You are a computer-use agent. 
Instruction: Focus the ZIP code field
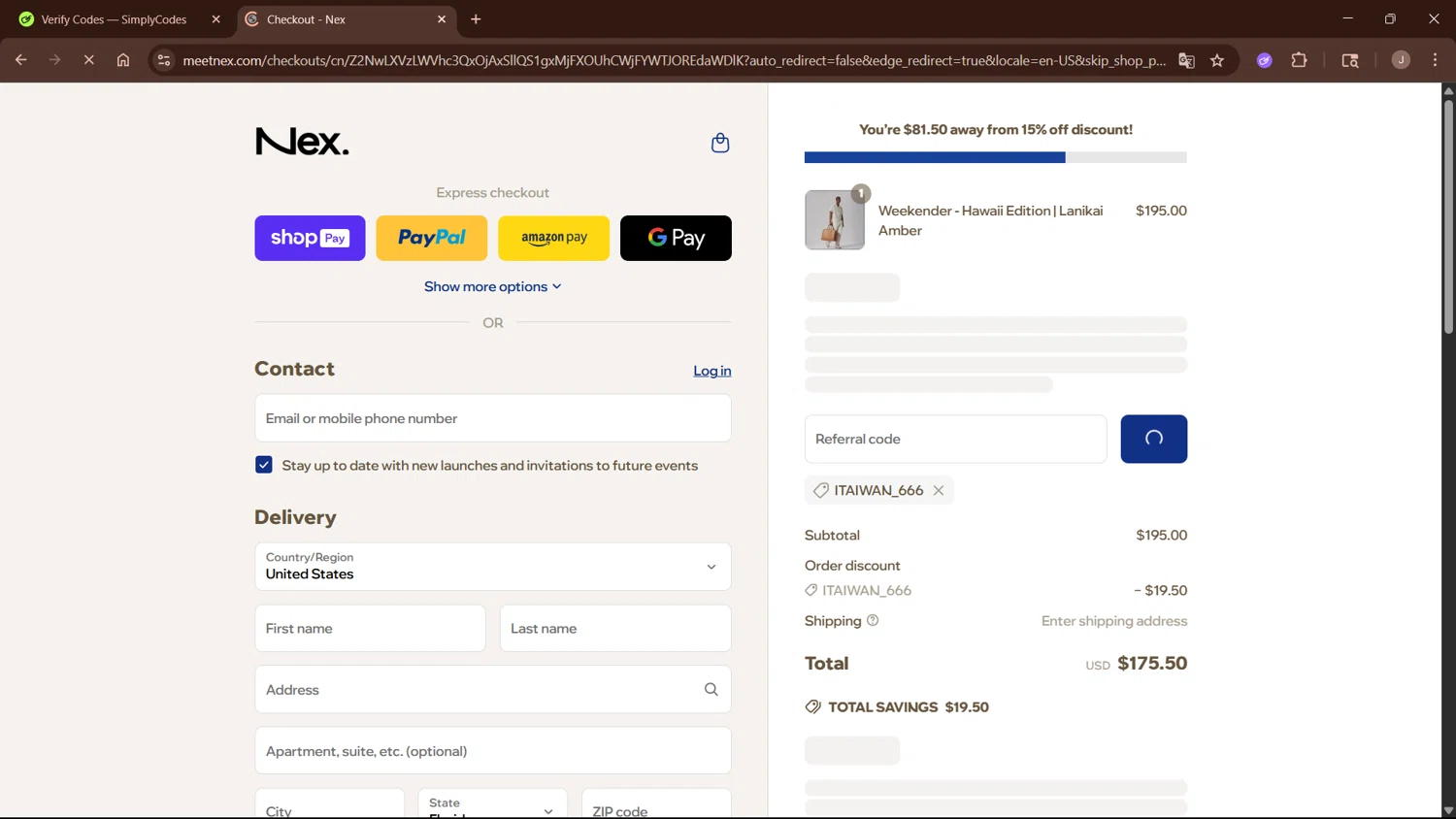tap(656, 803)
